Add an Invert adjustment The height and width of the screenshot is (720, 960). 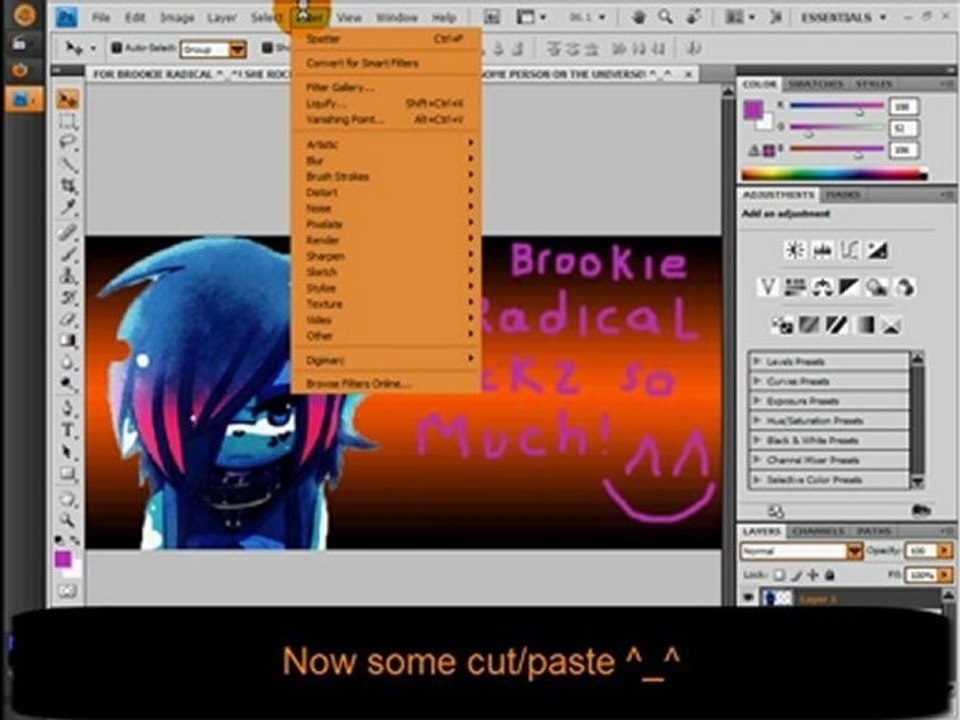[781, 324]
